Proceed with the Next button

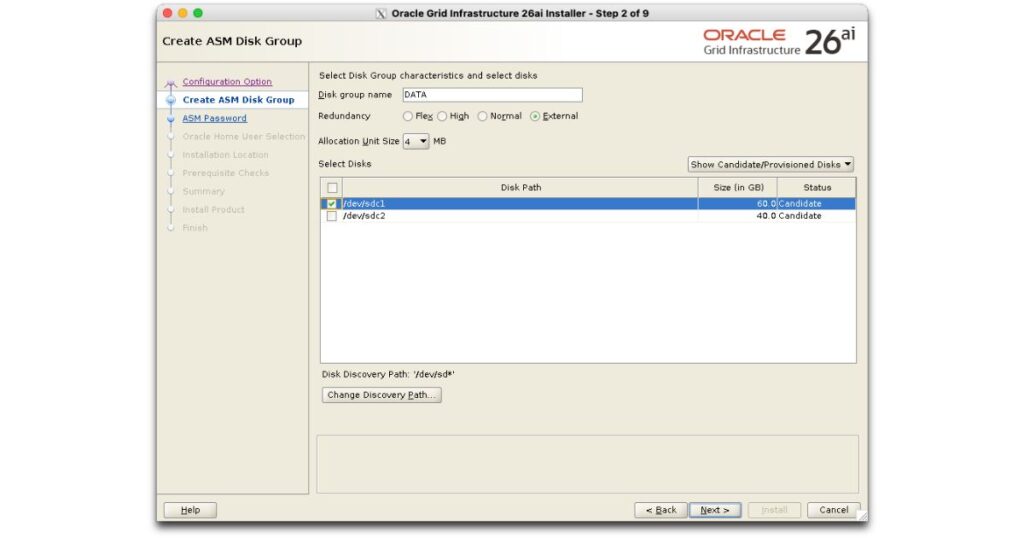tap(715, 510)
